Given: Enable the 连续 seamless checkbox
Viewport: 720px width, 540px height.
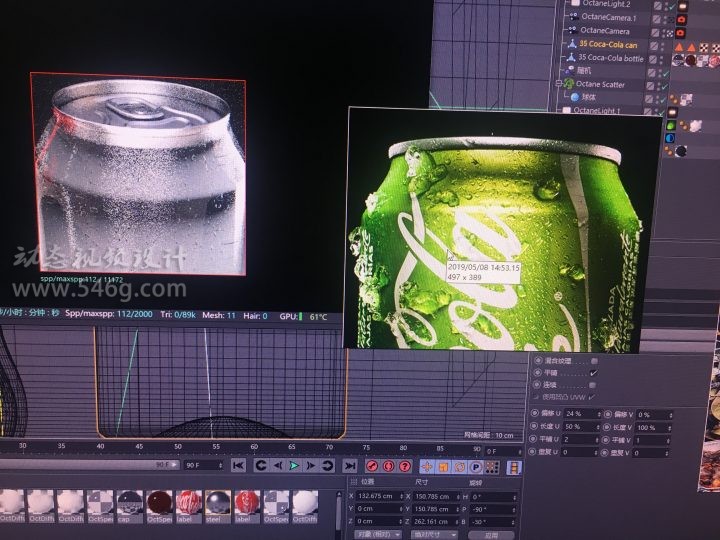Looking at the screenshot, I should (x=592, y=385).
